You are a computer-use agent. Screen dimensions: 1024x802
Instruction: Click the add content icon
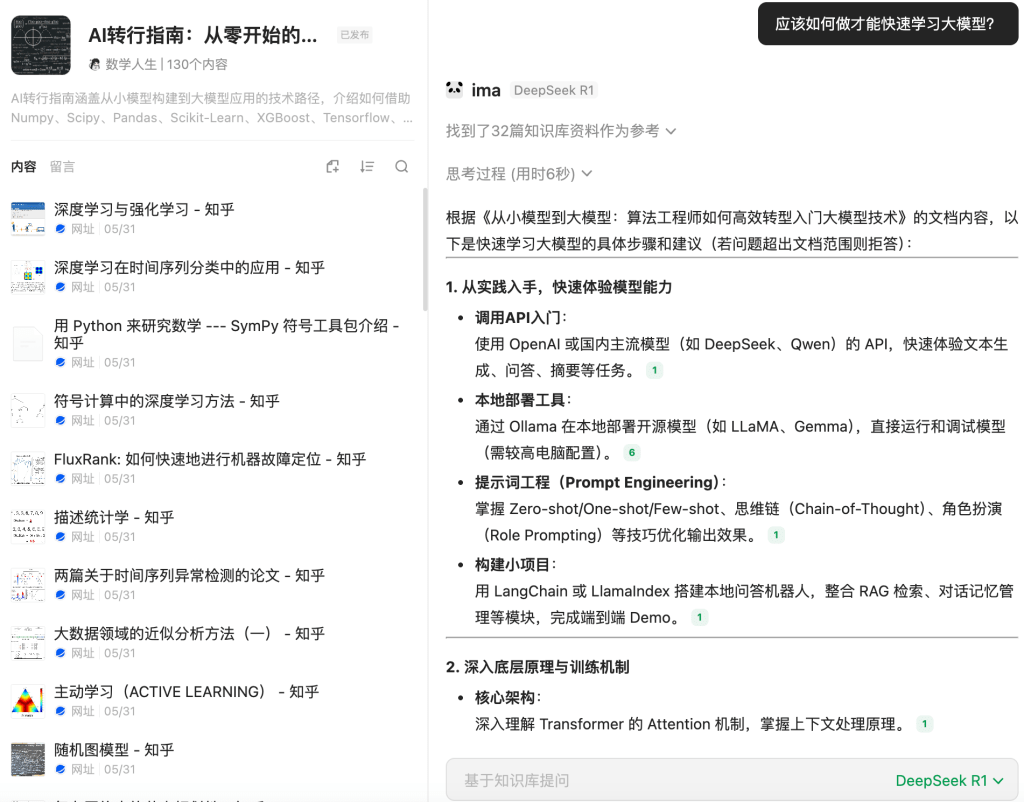point(333,167)
